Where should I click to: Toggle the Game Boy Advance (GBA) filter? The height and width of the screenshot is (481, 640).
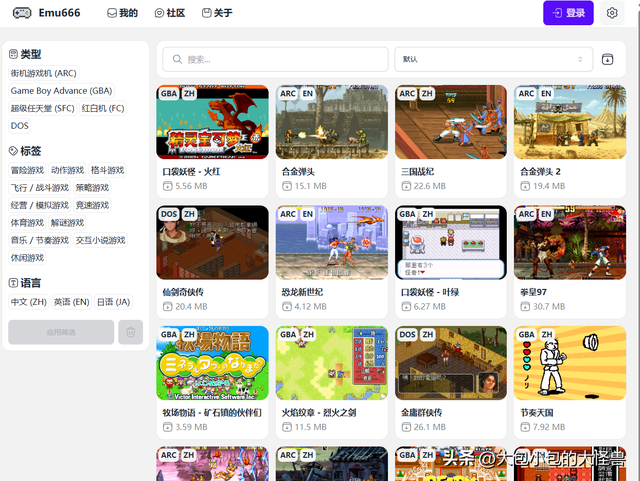coord(61,91)
